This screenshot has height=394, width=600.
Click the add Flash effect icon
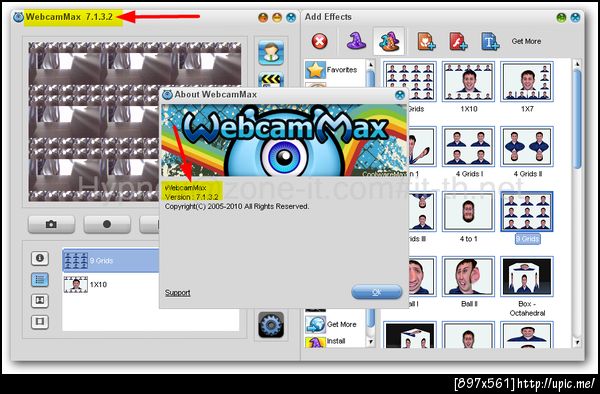click(x=458, y=41)
